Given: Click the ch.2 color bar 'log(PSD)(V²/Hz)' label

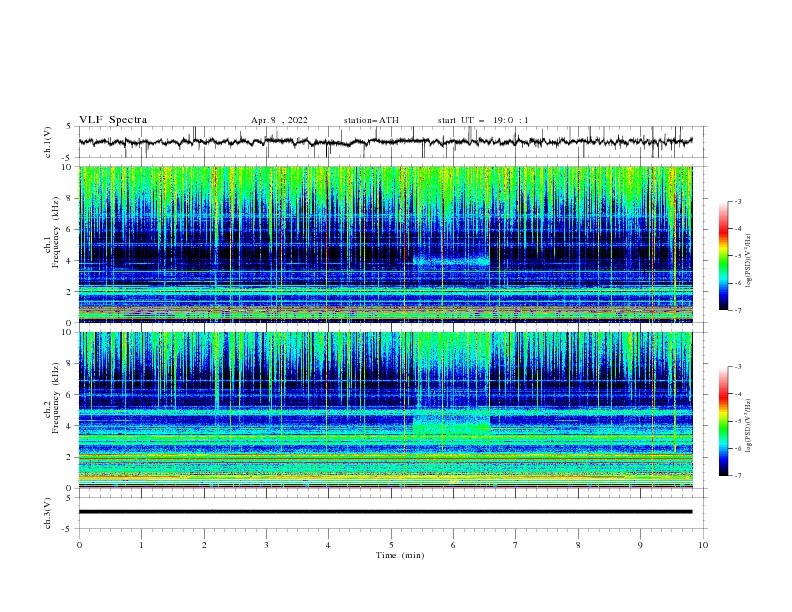Looking at the screenshot, I should coord(749,426).
